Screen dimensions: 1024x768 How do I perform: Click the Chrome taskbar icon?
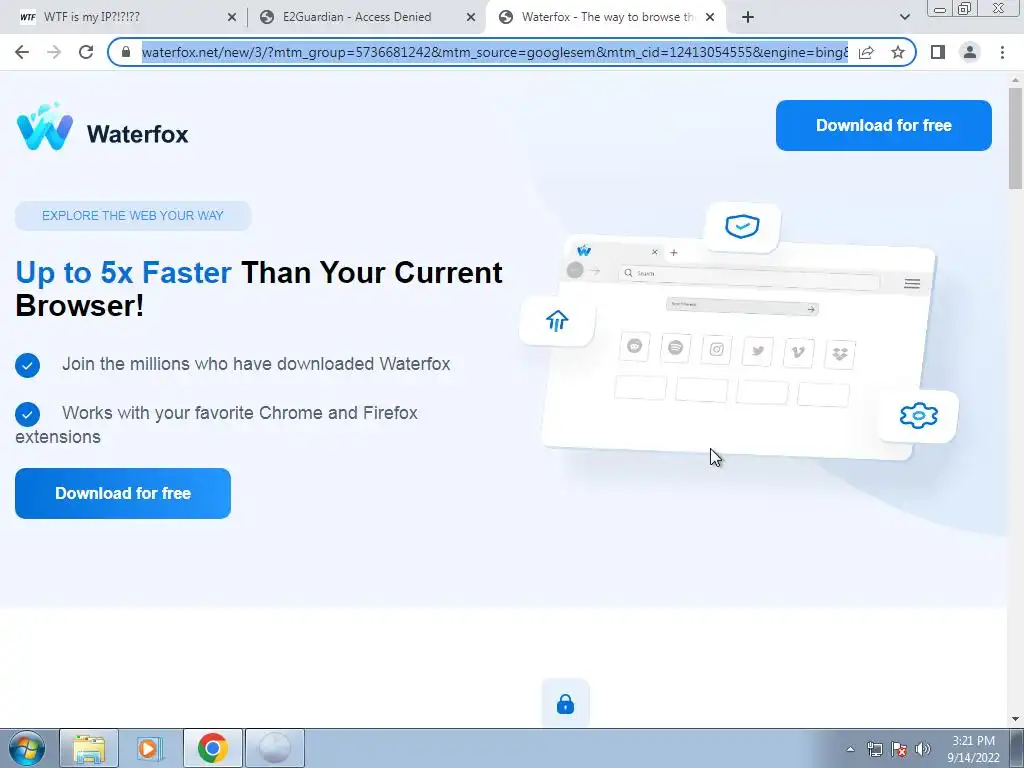pyautogui.click(x=212, y=748)
